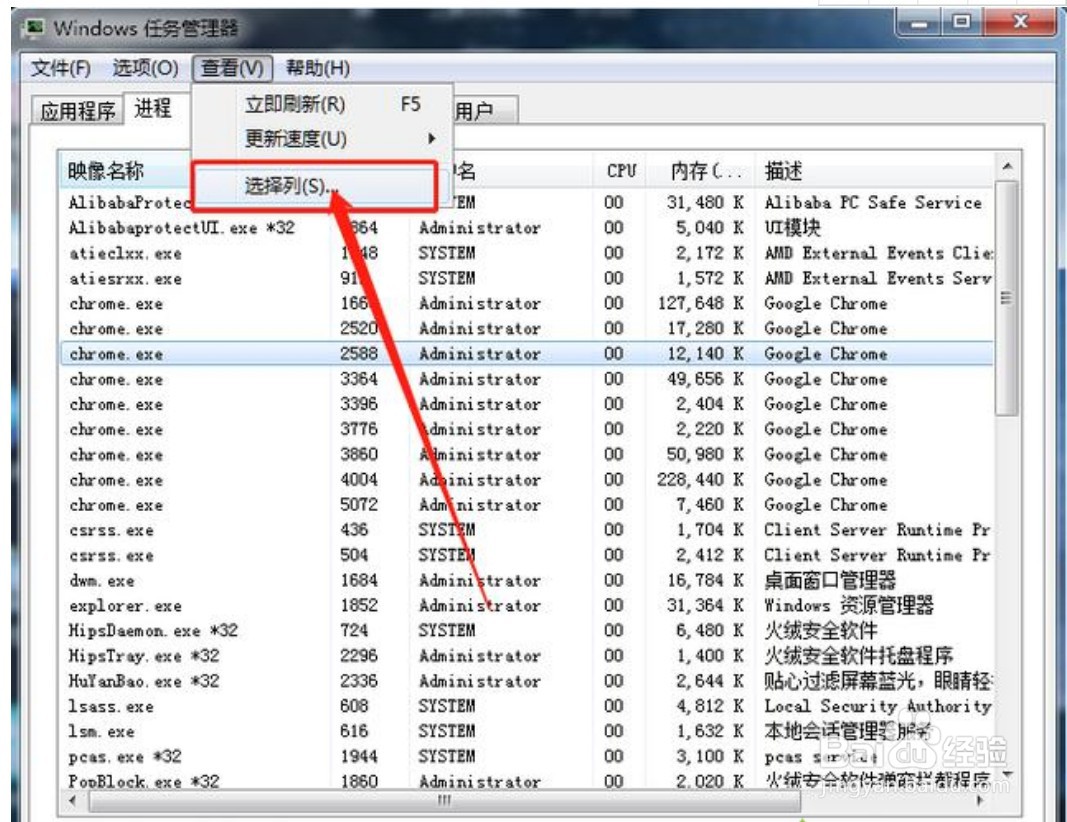Viewport: 1067px width, 822px height.
Task: Maximize the Task Manager window
Action: (961, 23)
